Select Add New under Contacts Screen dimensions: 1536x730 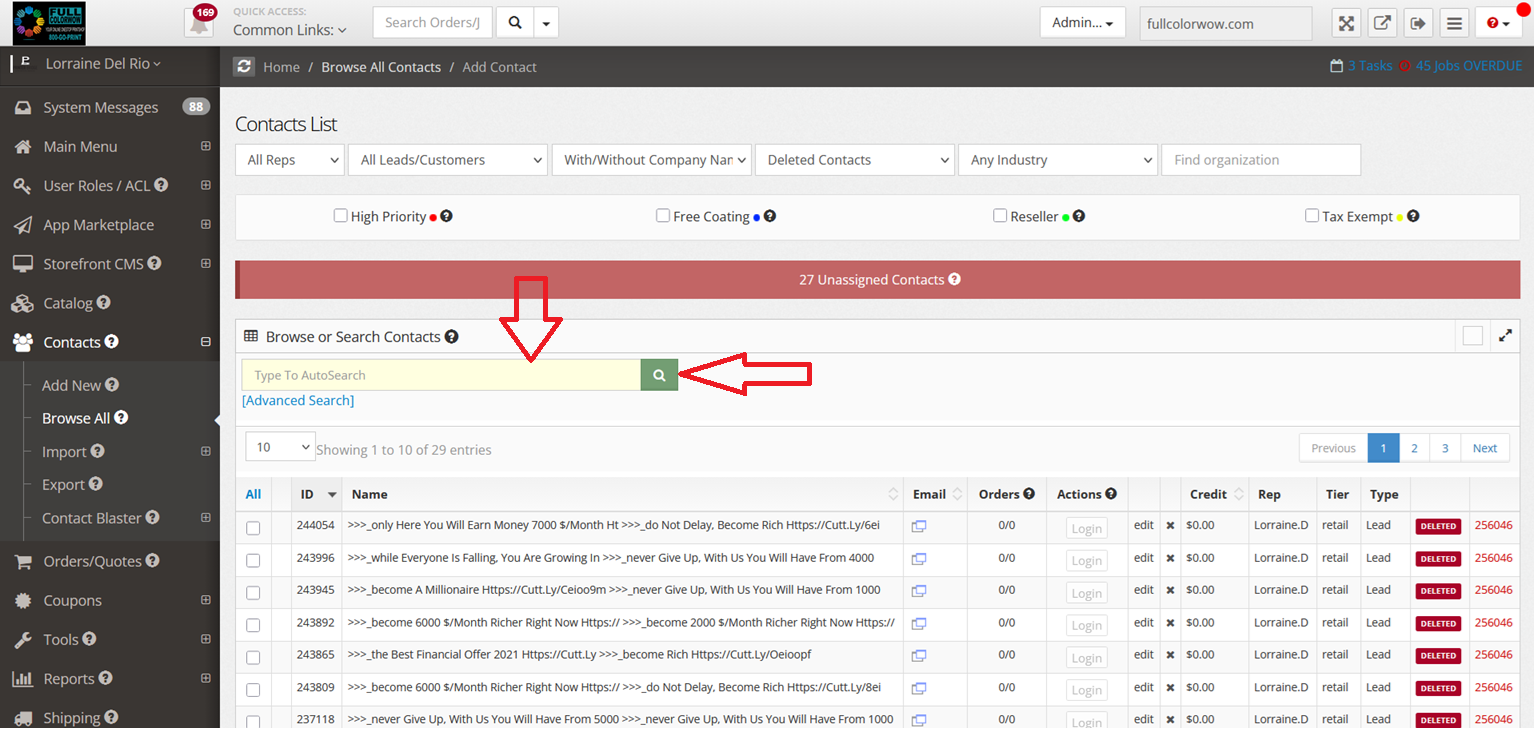pos(71,385)
